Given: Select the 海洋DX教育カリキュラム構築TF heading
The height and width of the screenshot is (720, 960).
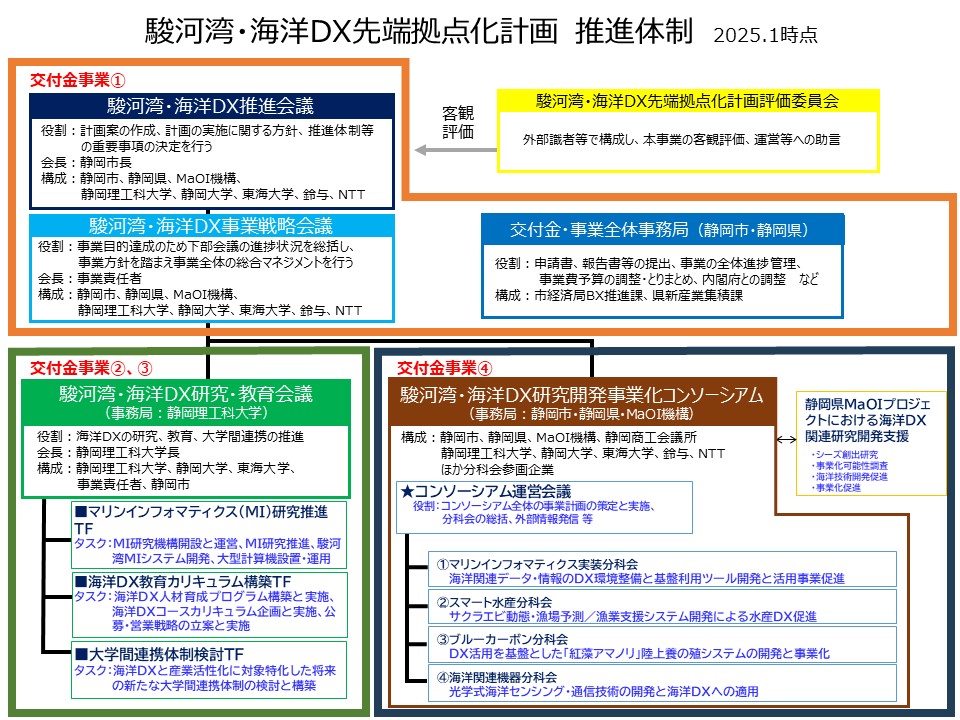Looking at the screenshot, I should (182, 581).
